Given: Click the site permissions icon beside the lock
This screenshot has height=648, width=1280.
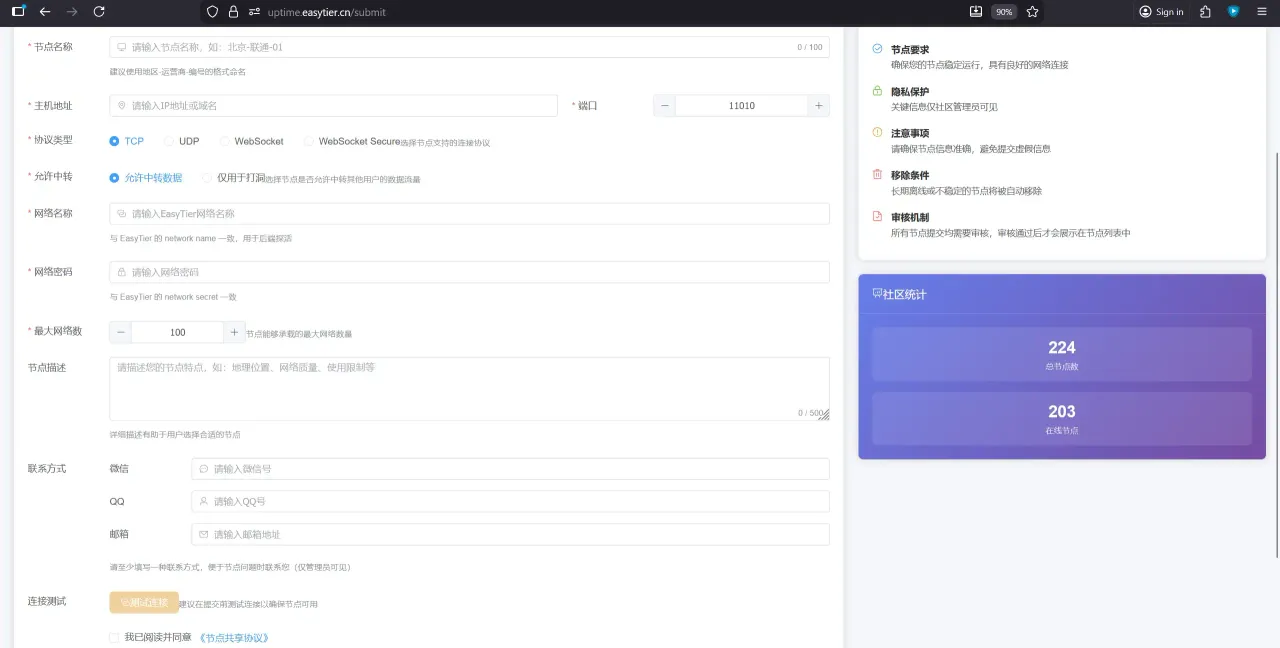Looking at the screenshot, I should (x=255, y=12).
